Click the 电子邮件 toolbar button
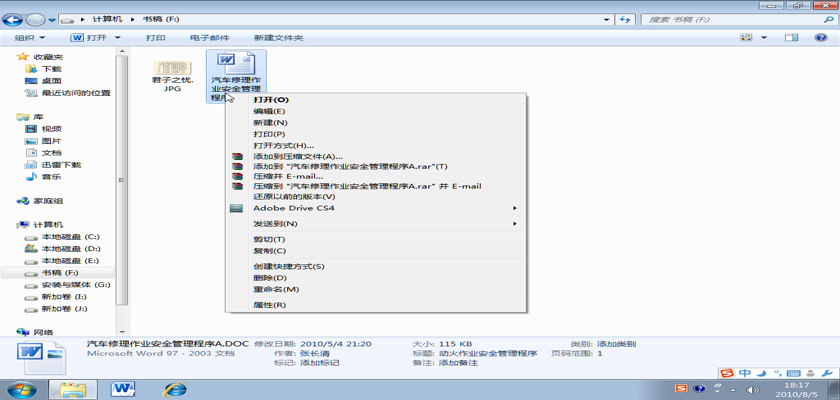This screenshot has height=400, width=840. coord(209,38)
